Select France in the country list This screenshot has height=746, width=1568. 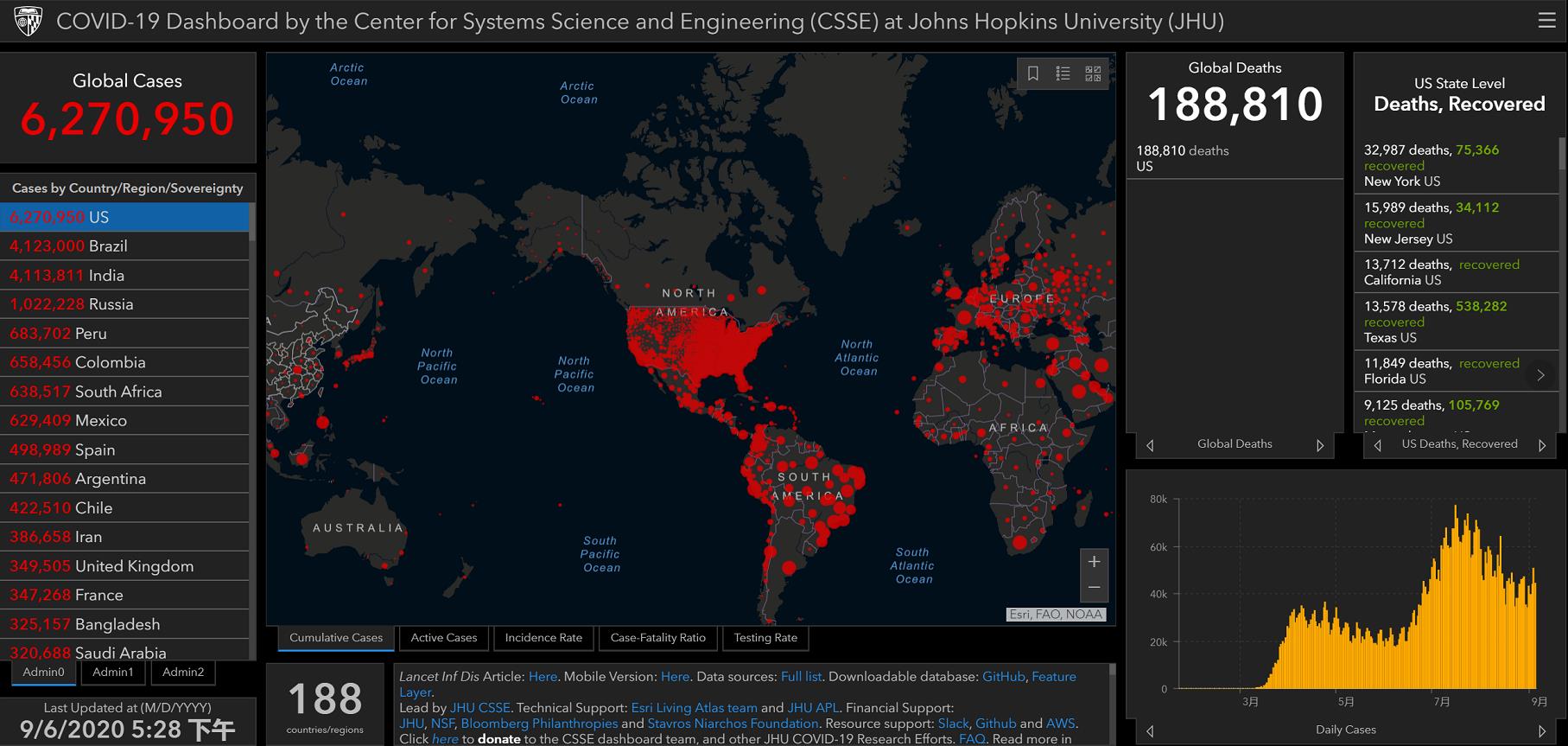click(x=124, y=595)
